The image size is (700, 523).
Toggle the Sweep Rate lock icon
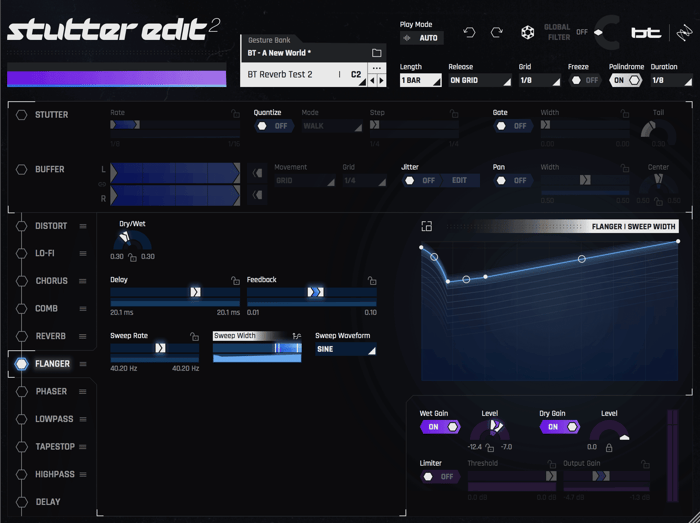(x=194, y=336)
